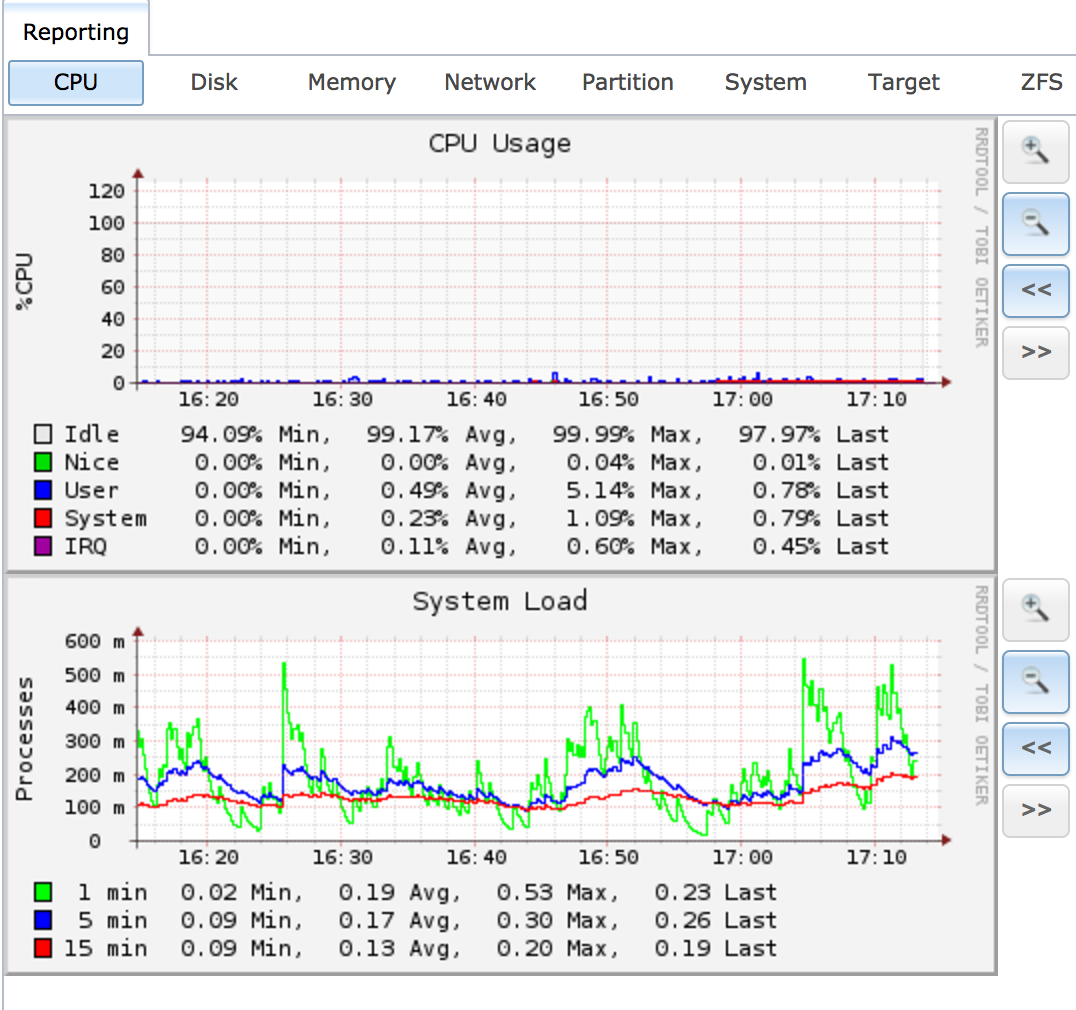1076x1010 pixels.
Task: Click the 'Processes' axis label
Action: (24, 738)
